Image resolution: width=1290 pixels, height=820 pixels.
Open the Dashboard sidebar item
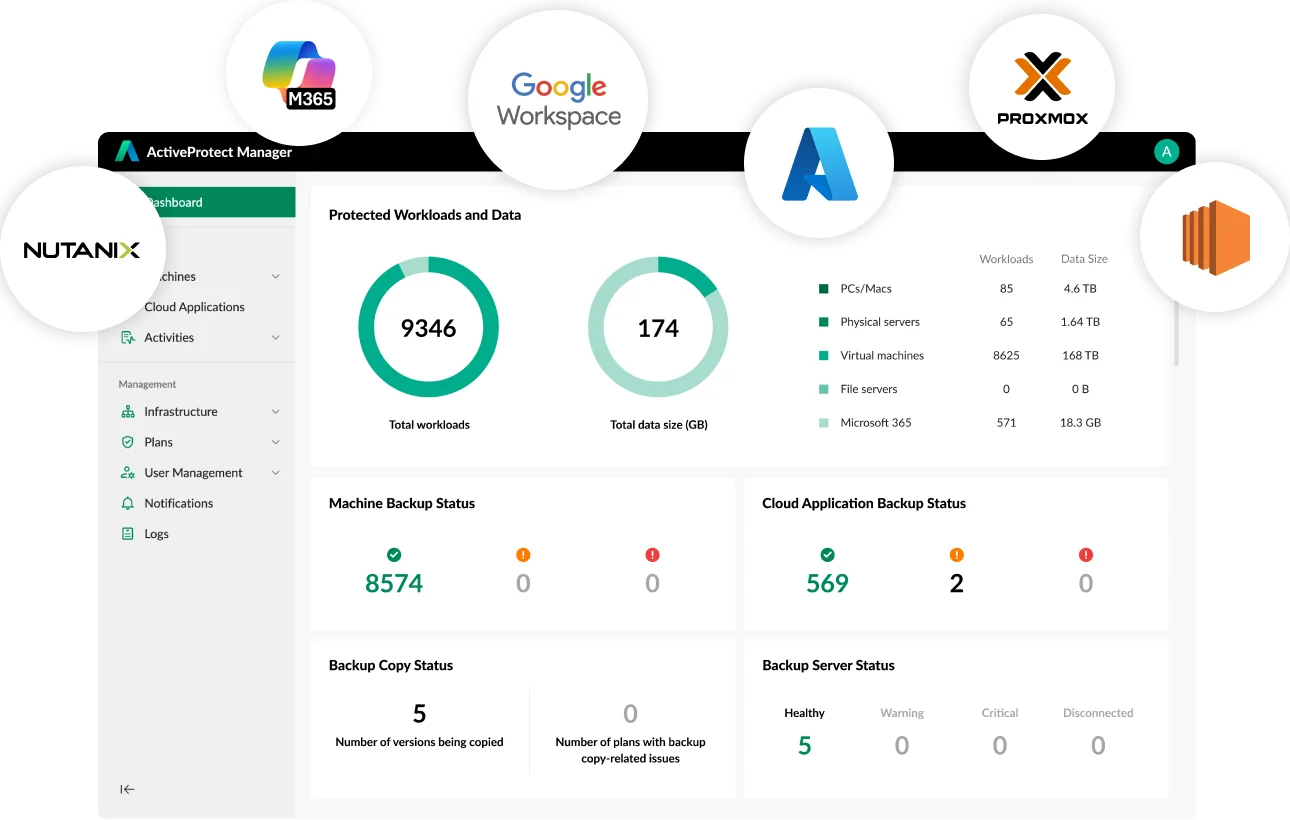tap(197, 202)
